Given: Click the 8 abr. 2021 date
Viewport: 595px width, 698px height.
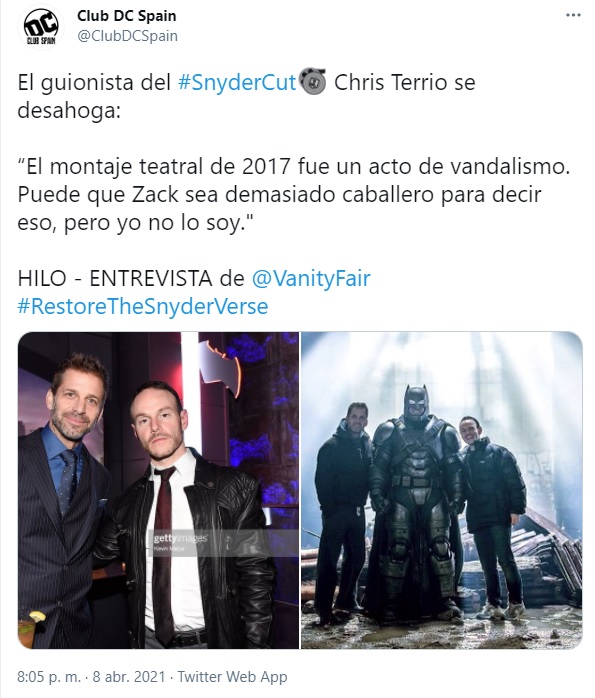Looking at the screenshot, I should tap(129, 677).
